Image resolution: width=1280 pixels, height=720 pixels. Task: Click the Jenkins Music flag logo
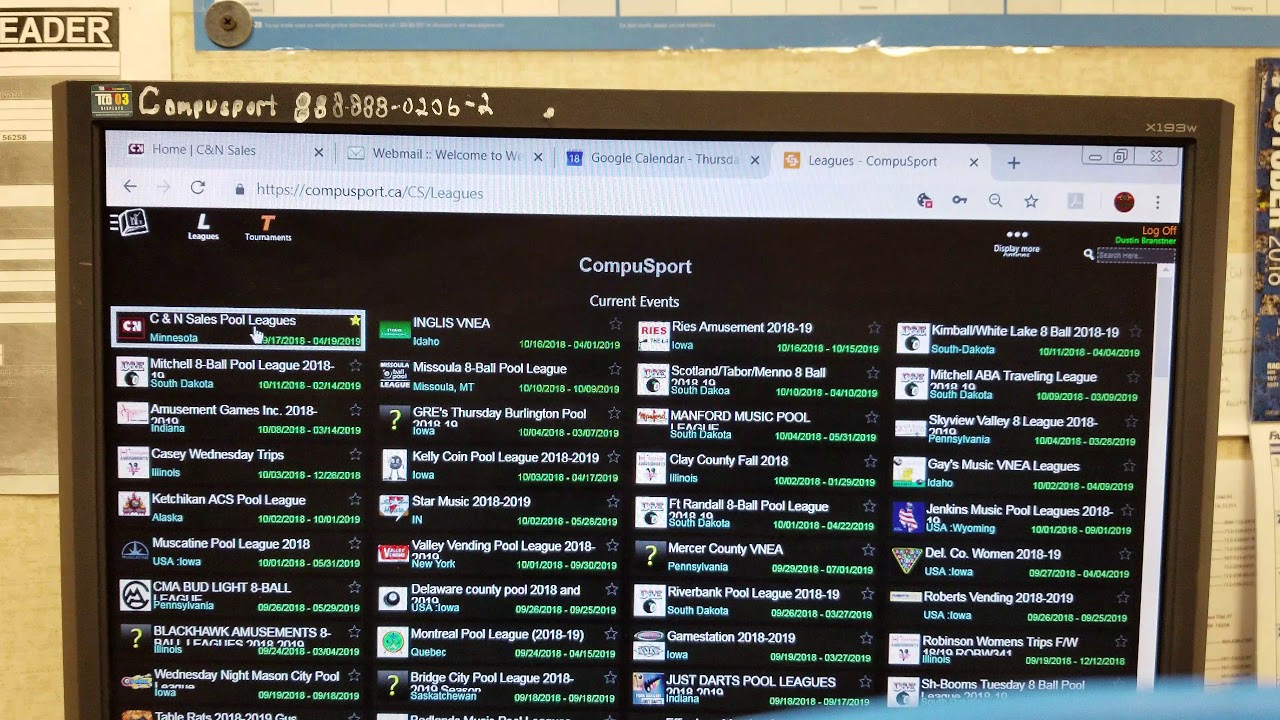tap(907, 517)
